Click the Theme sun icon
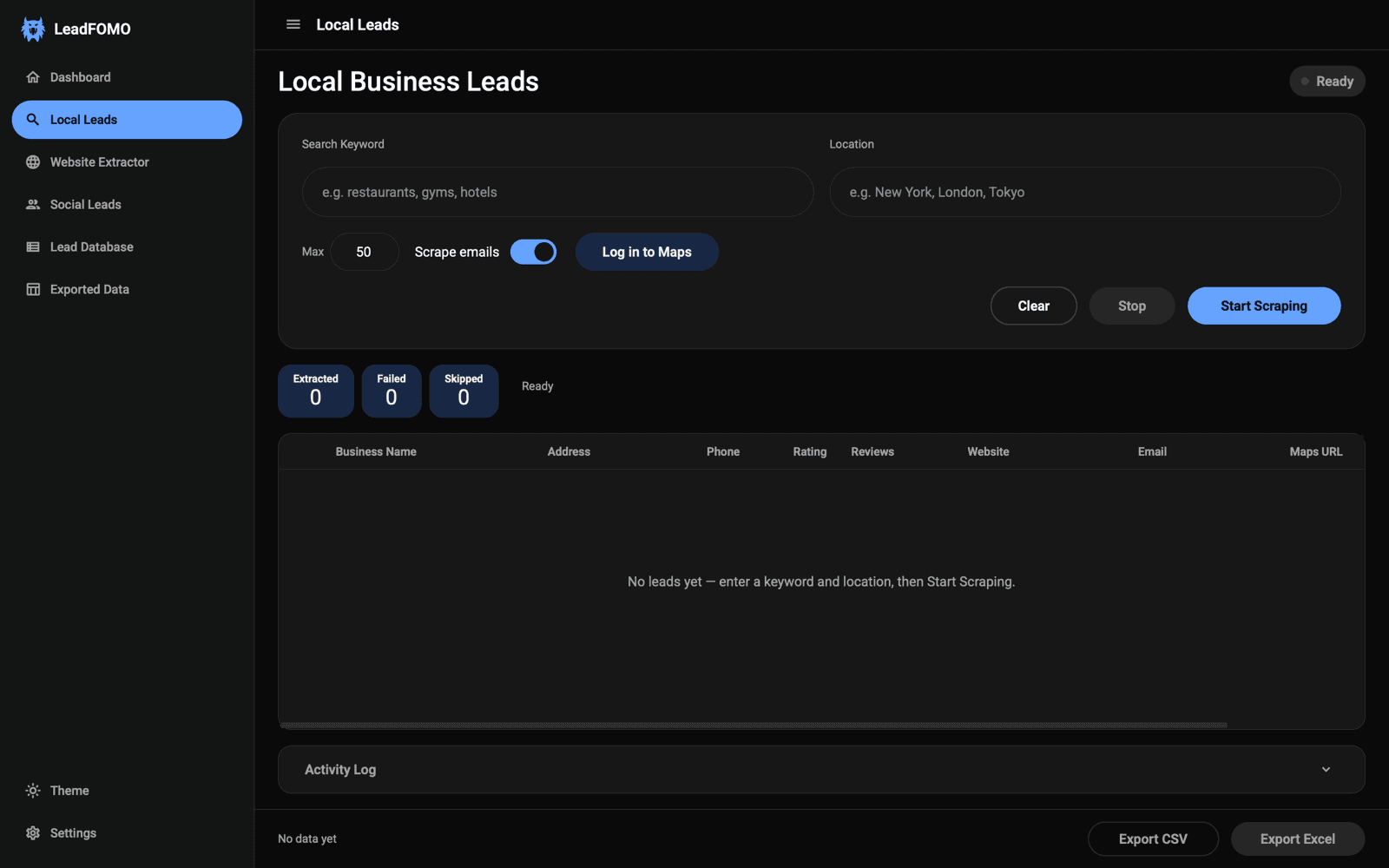This screenshot has height=868, width=1389. 33,791
